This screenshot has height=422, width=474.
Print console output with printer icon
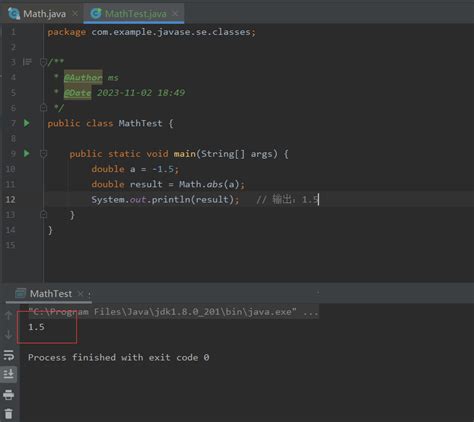point(9,395)
